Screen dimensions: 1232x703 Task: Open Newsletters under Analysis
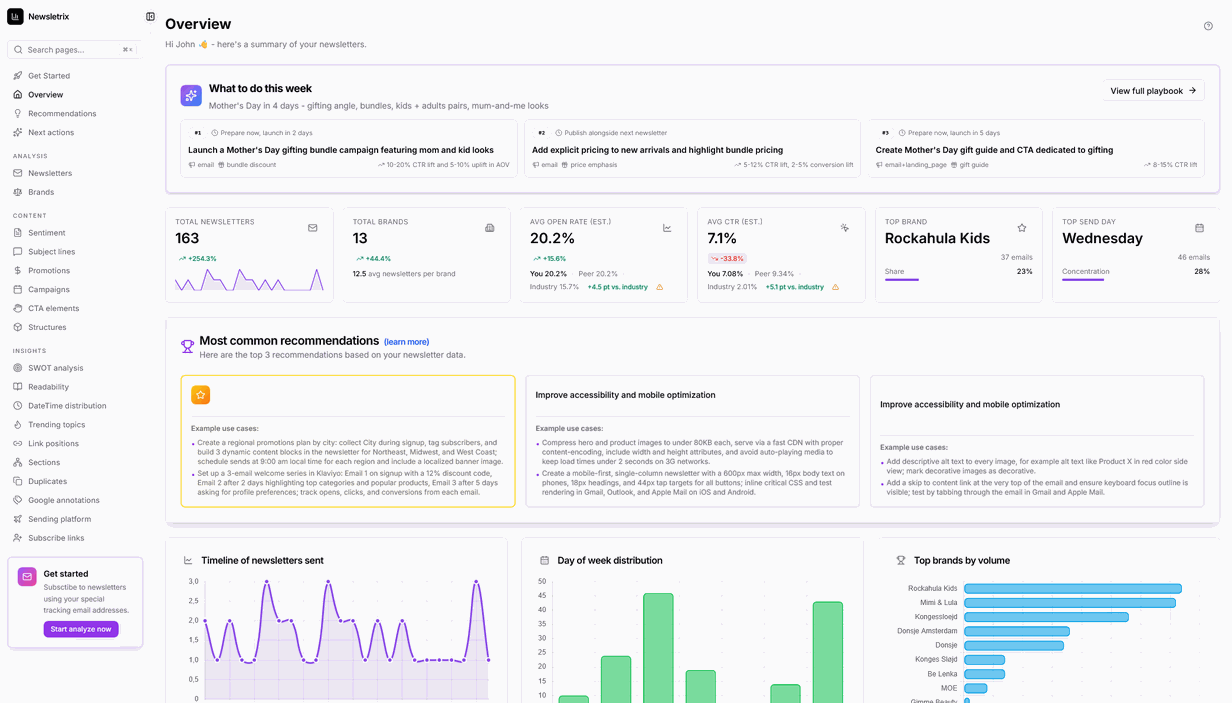[50, 173]
